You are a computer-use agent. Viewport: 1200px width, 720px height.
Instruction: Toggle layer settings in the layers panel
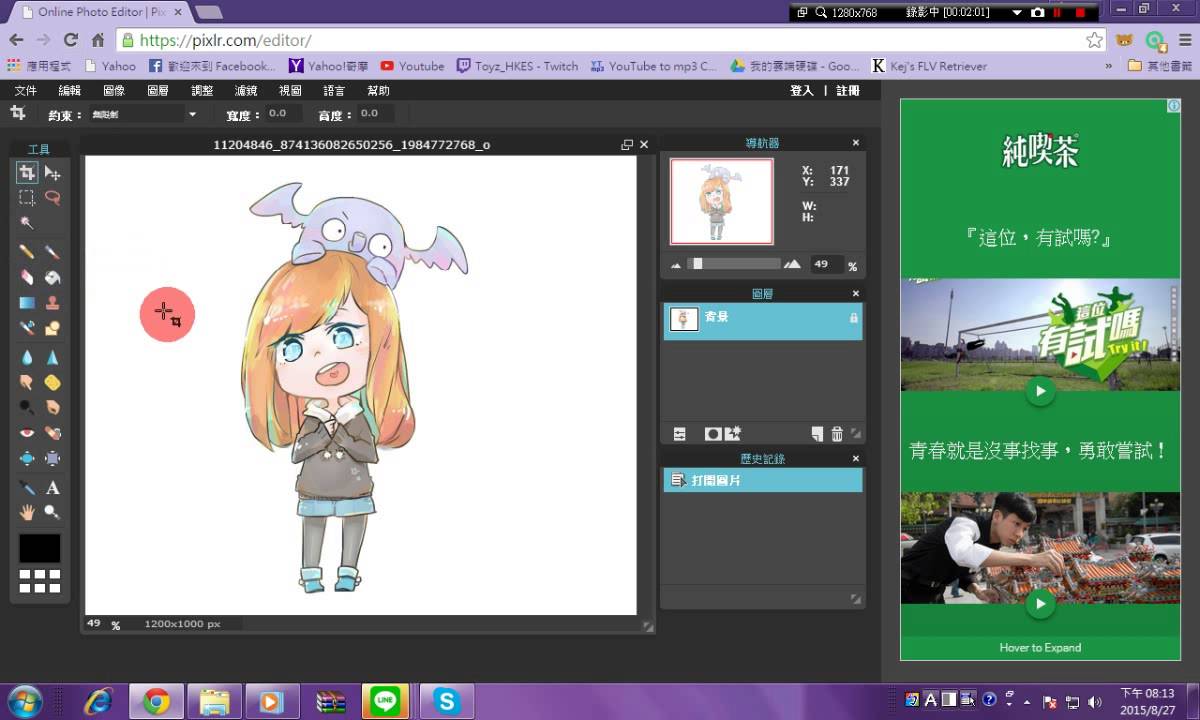point(680,434)
